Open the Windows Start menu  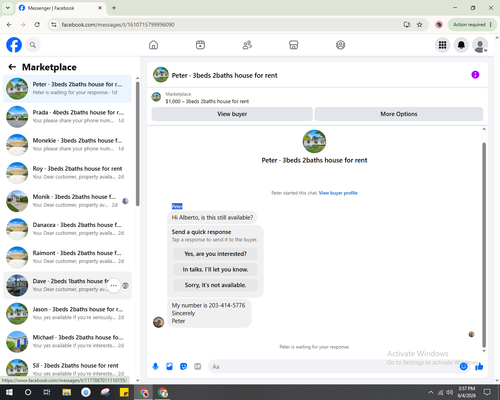click(9, 392)
